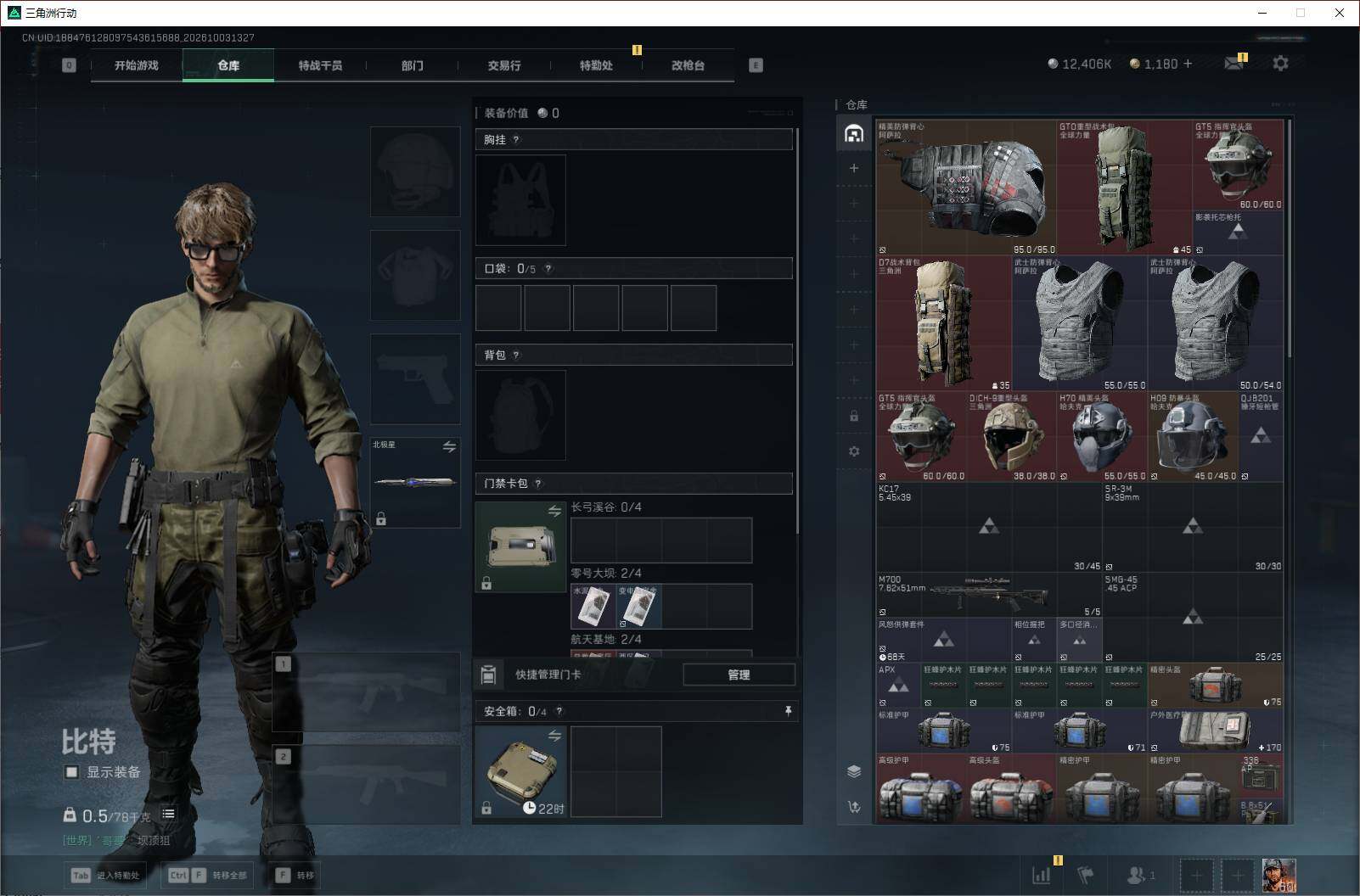Image resolution: width=1360 pixels, height=896 pixels.
Task: Select the 精美防弹背心 armor item
Action: click(x=966, y=188)
